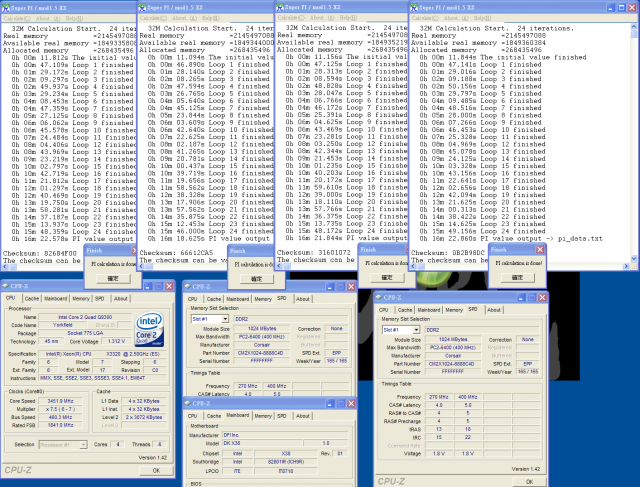Viewport: 640px width, 487px height.
Task: Open Calculate menu in the checksum 82684F00 Super PI window
Action: tap(17, 18)
